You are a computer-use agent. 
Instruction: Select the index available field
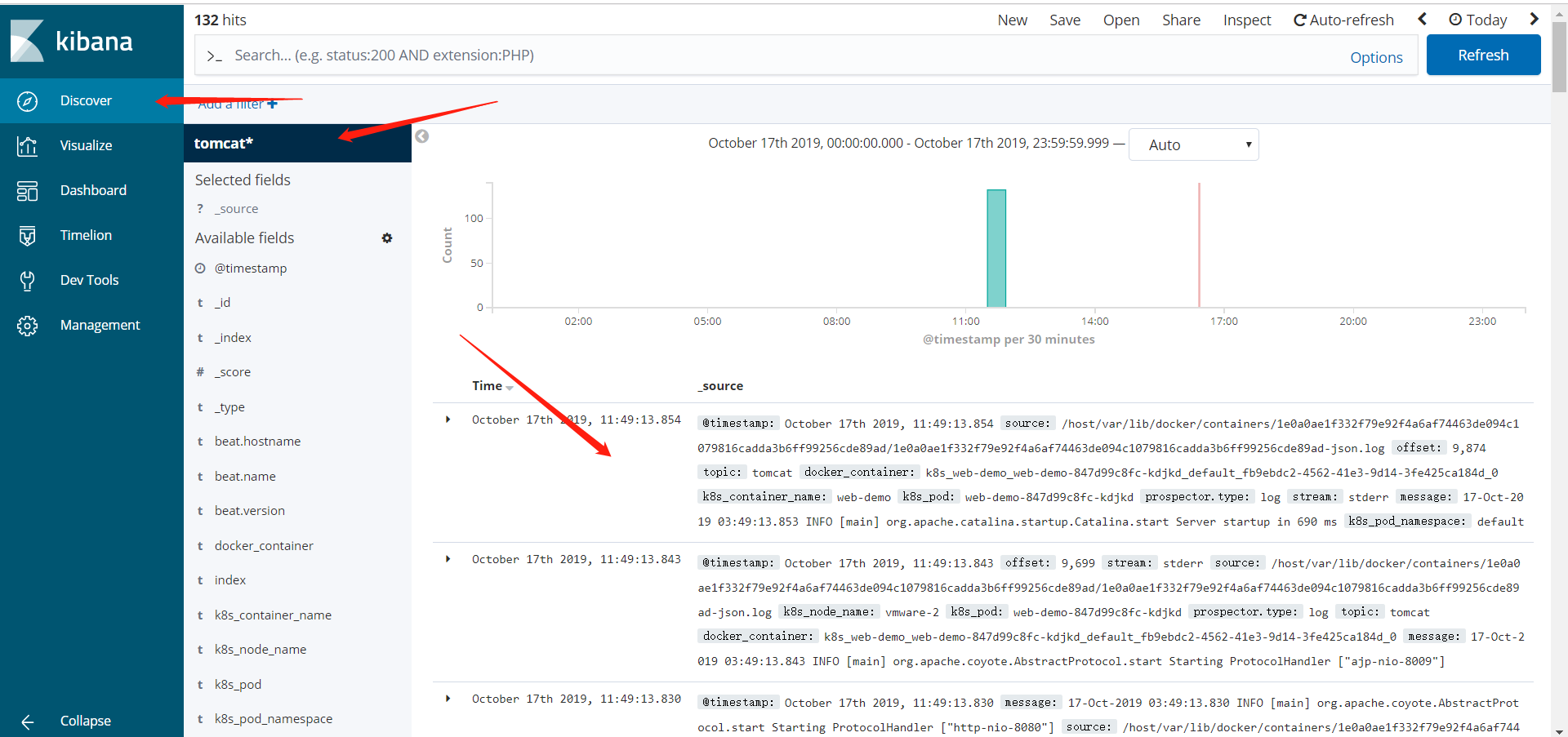coord(230,580)
